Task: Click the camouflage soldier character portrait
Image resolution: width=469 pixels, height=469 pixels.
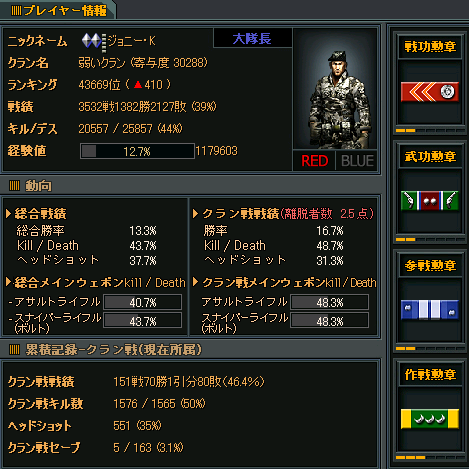Action: tap(335, 89)
